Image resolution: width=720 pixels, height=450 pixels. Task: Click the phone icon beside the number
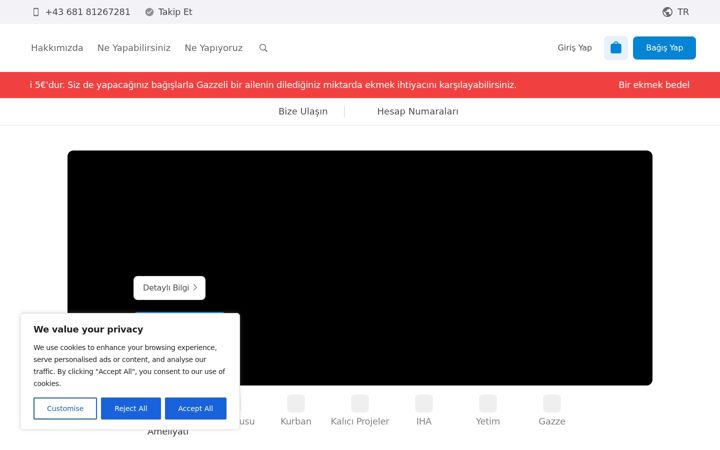[36, 12]
